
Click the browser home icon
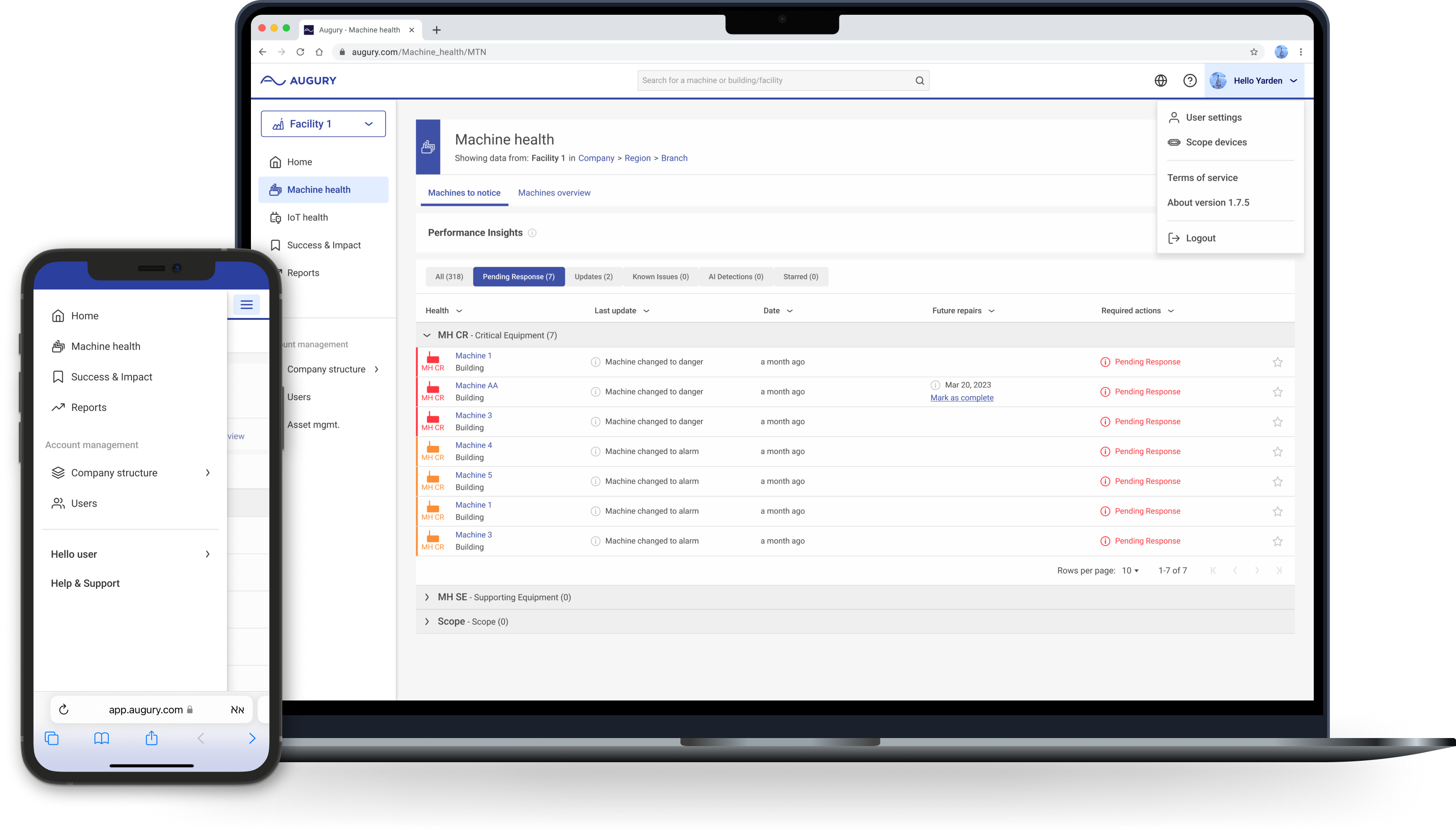[319, 52]
